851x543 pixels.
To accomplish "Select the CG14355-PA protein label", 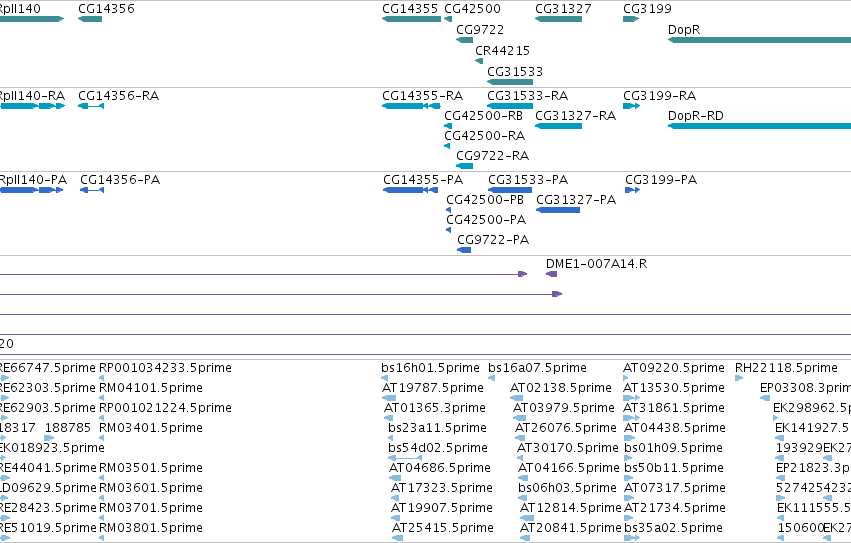I will (423, 180).
